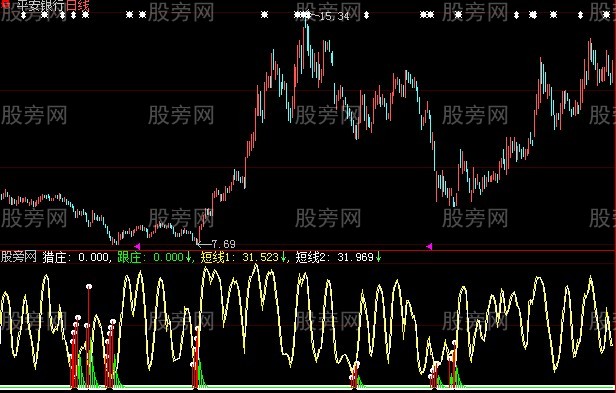Click the magenta triangle marker near 7.69

click(137, 246)
